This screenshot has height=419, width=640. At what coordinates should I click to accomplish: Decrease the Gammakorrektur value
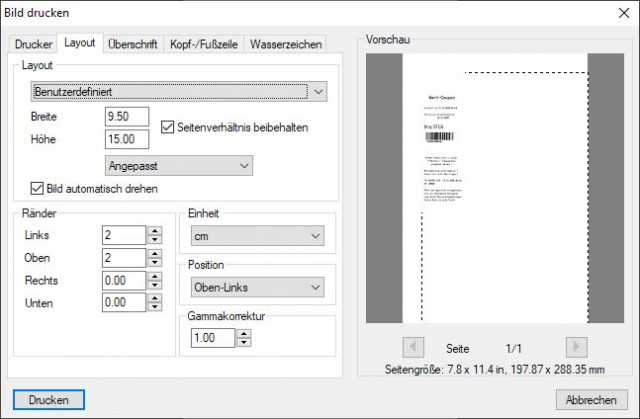tap(244, 342)
